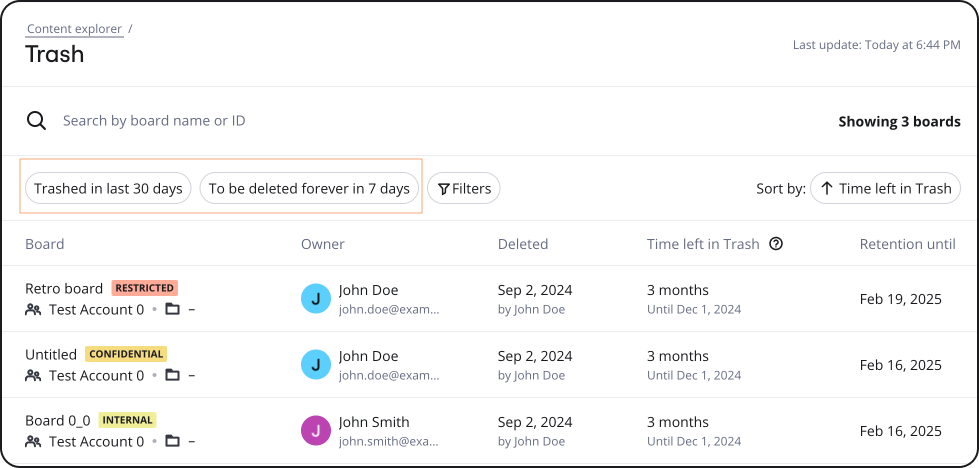Open the Retro board entry
979x468 pixels.
click(x=64, y=288)
